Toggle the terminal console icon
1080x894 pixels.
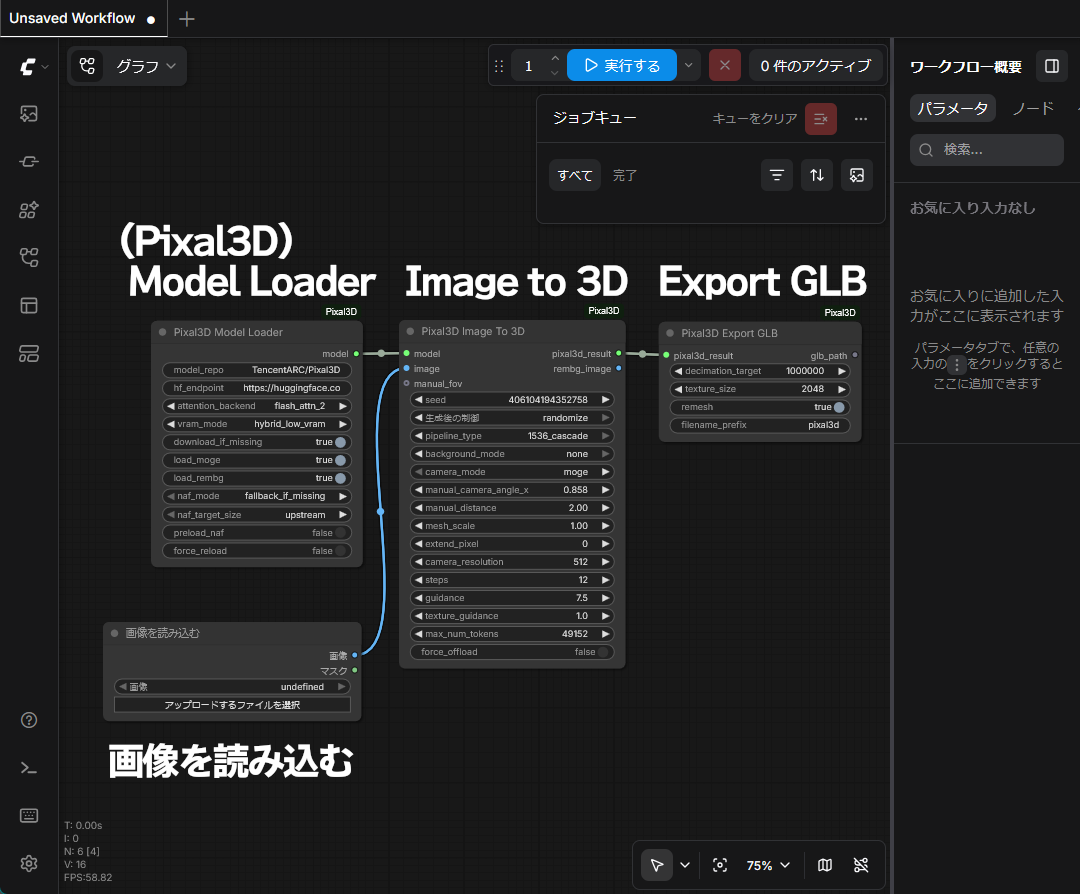click(x=29, y=768)
